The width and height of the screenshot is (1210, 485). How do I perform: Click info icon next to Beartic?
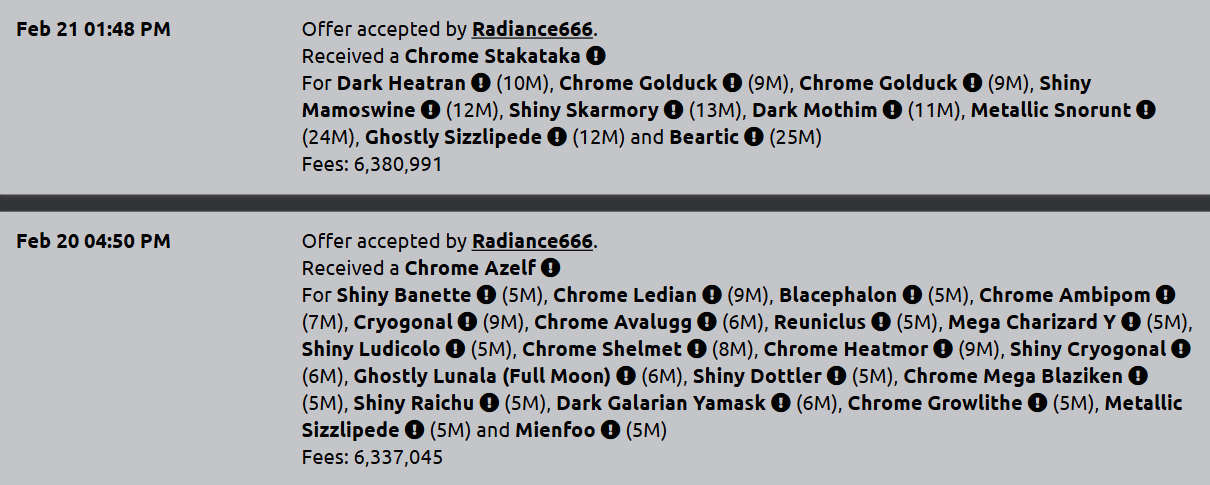[x=751, y=137]
